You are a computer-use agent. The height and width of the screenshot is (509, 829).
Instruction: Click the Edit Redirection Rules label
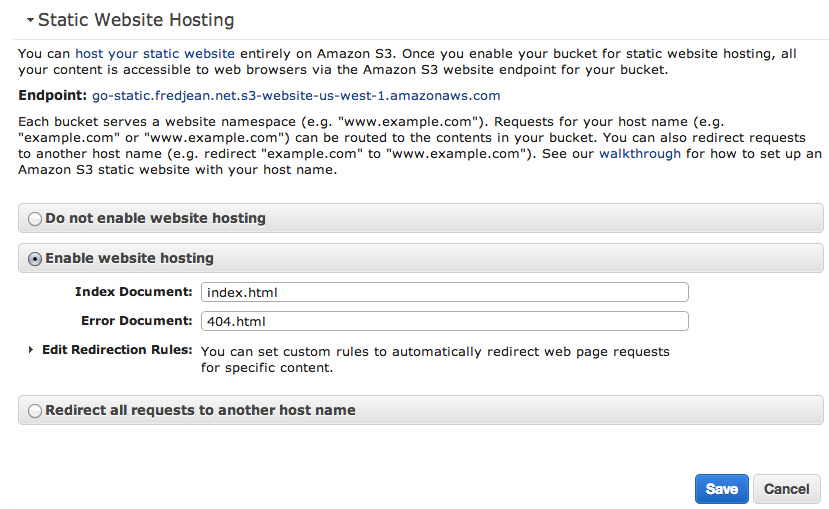tap(117, 350)
